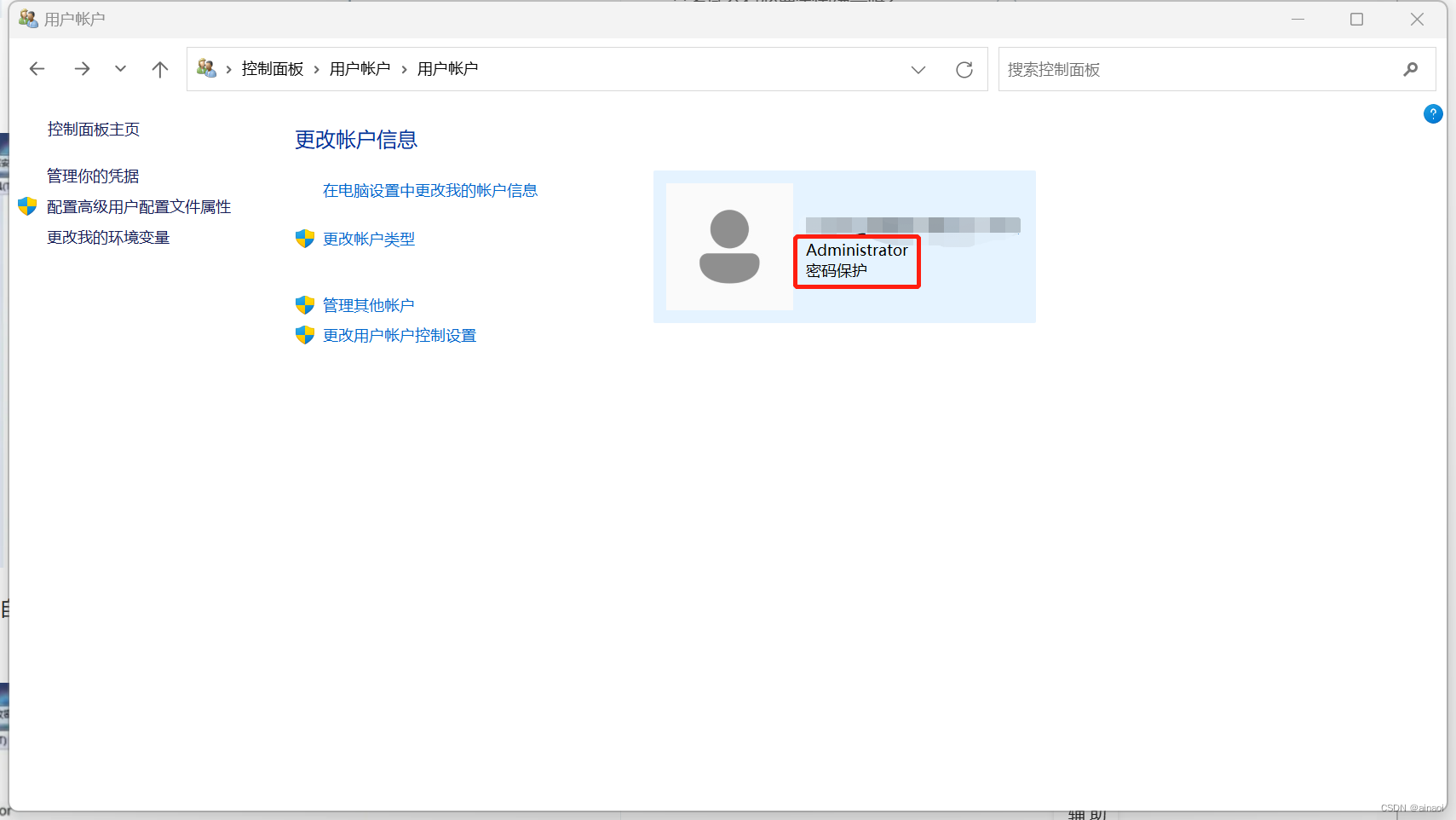Click shield icon beside 更改用户帐户控制设置
Image resolution: width=1456 pixels, height=820 pixels.
305,335
